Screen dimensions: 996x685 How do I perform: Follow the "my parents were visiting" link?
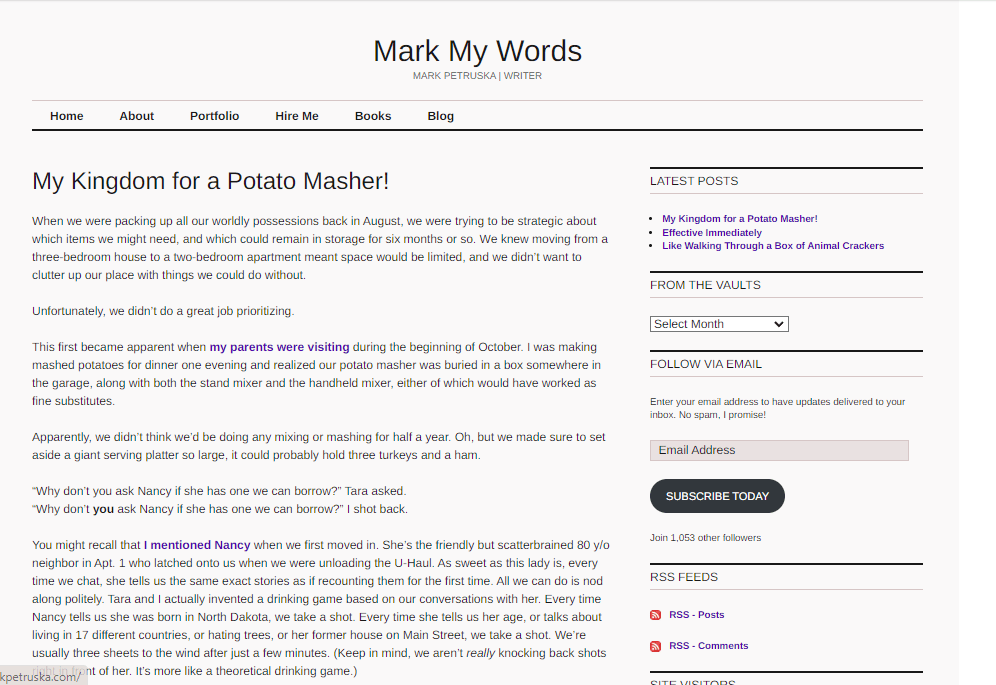click(279, 347)
